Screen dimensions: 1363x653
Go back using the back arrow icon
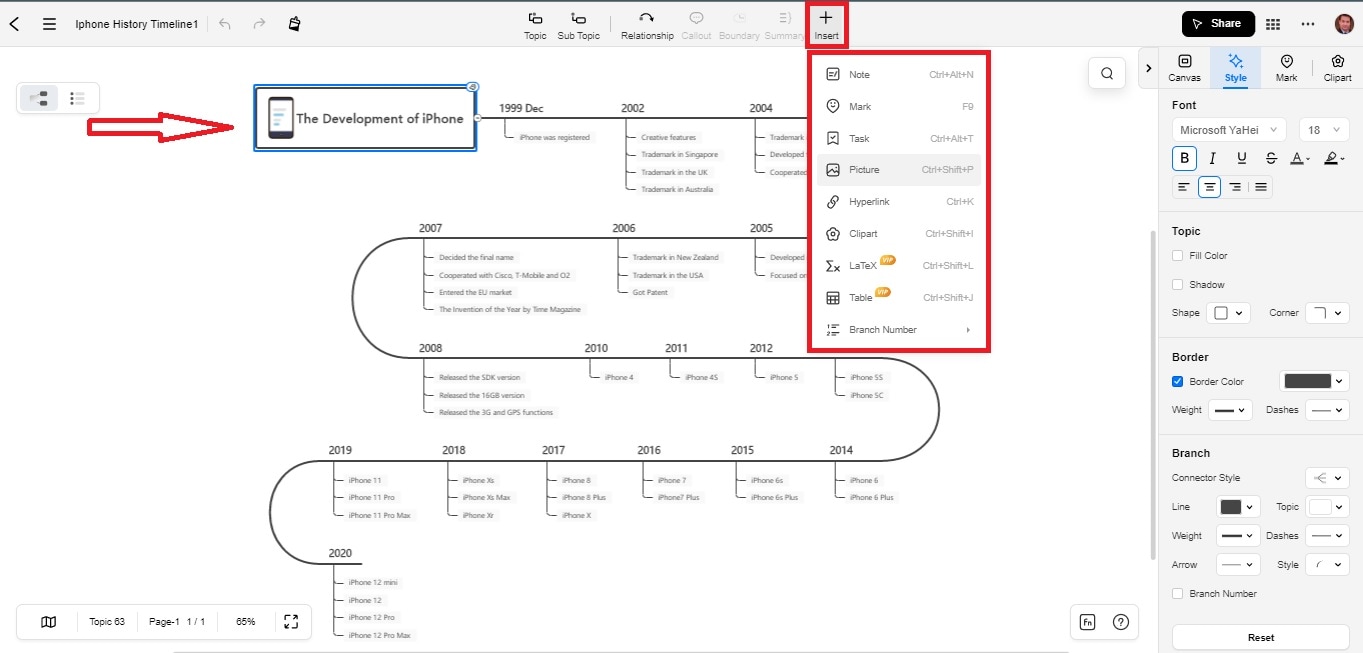click(15, 24)
